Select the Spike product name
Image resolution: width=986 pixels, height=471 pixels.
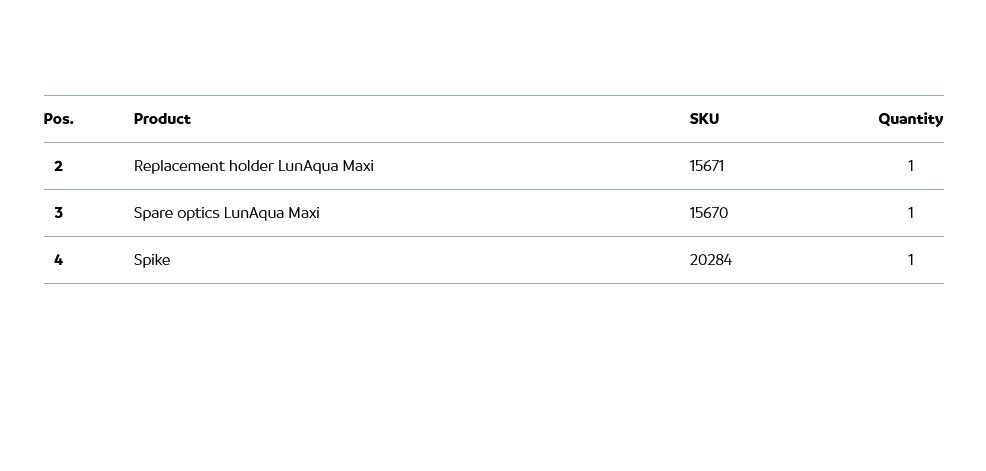click(x=152, y=260)
